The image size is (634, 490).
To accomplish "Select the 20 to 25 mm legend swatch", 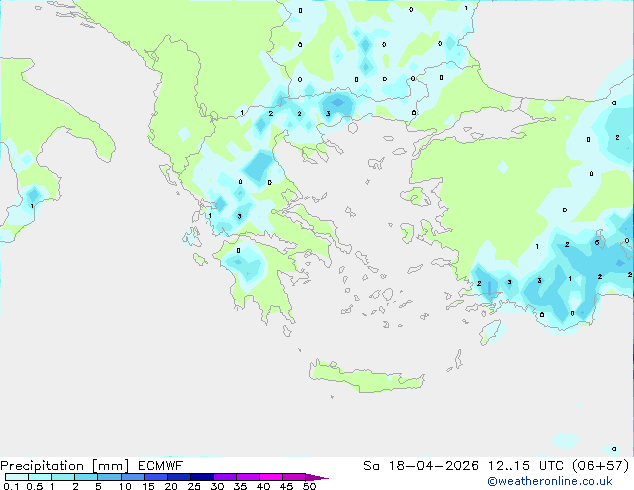I will (x=178, y=477).
